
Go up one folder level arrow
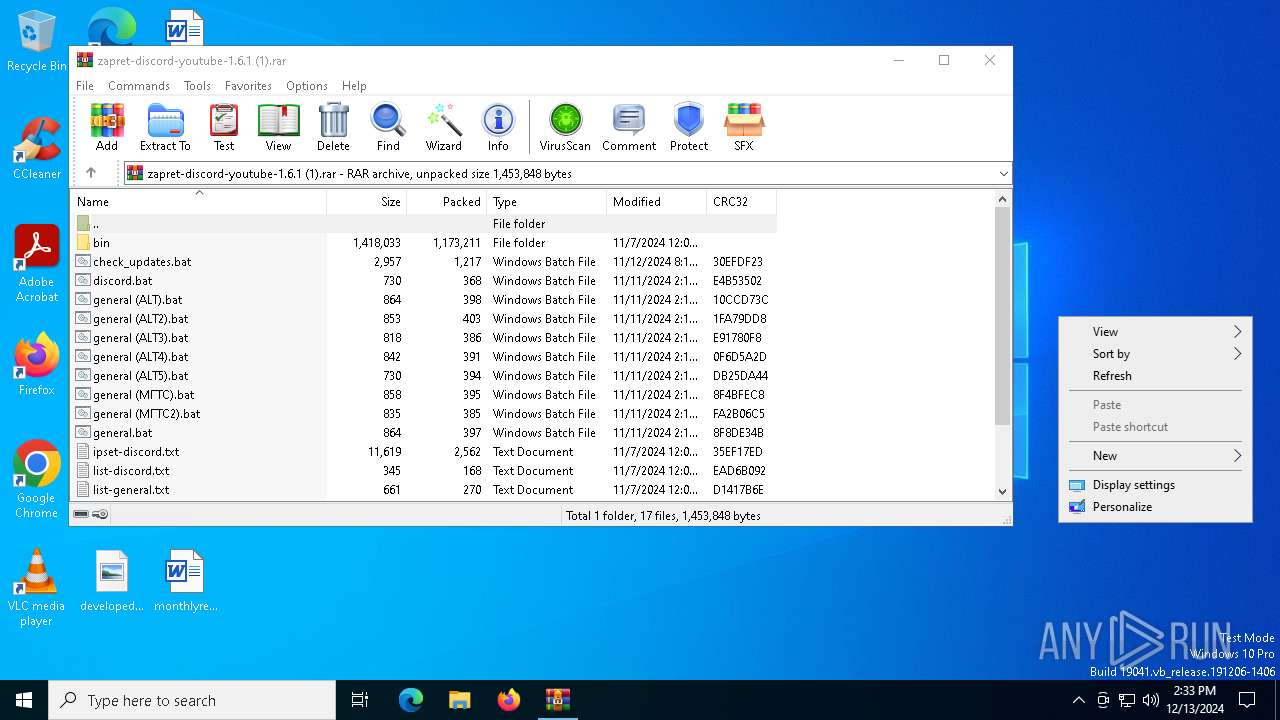pos(91,173)
